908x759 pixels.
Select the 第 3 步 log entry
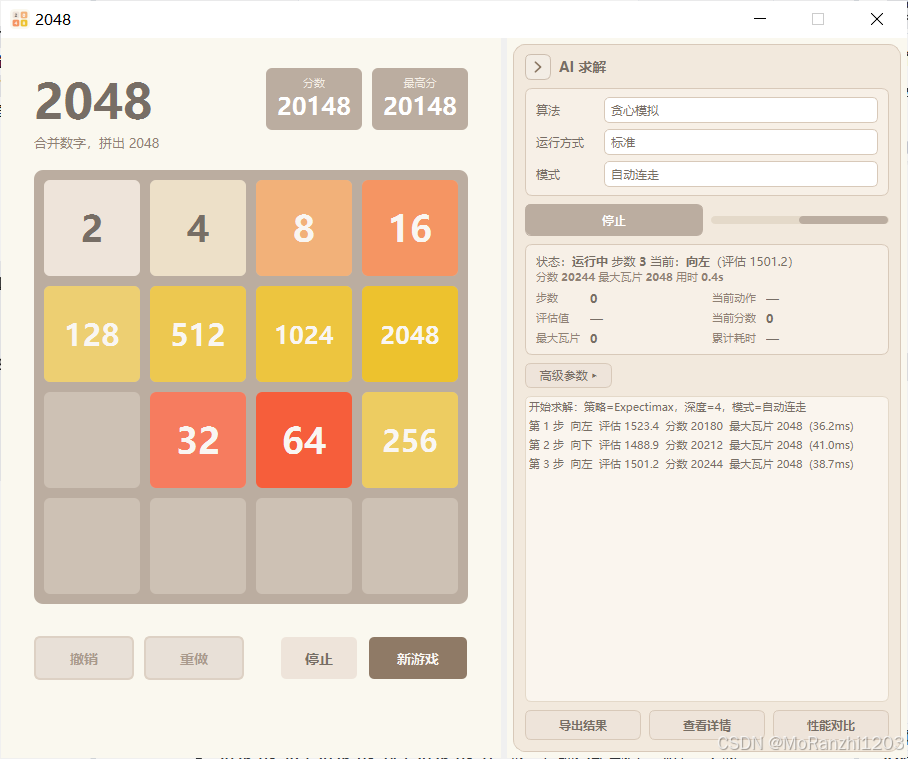(x=691, y=464)
